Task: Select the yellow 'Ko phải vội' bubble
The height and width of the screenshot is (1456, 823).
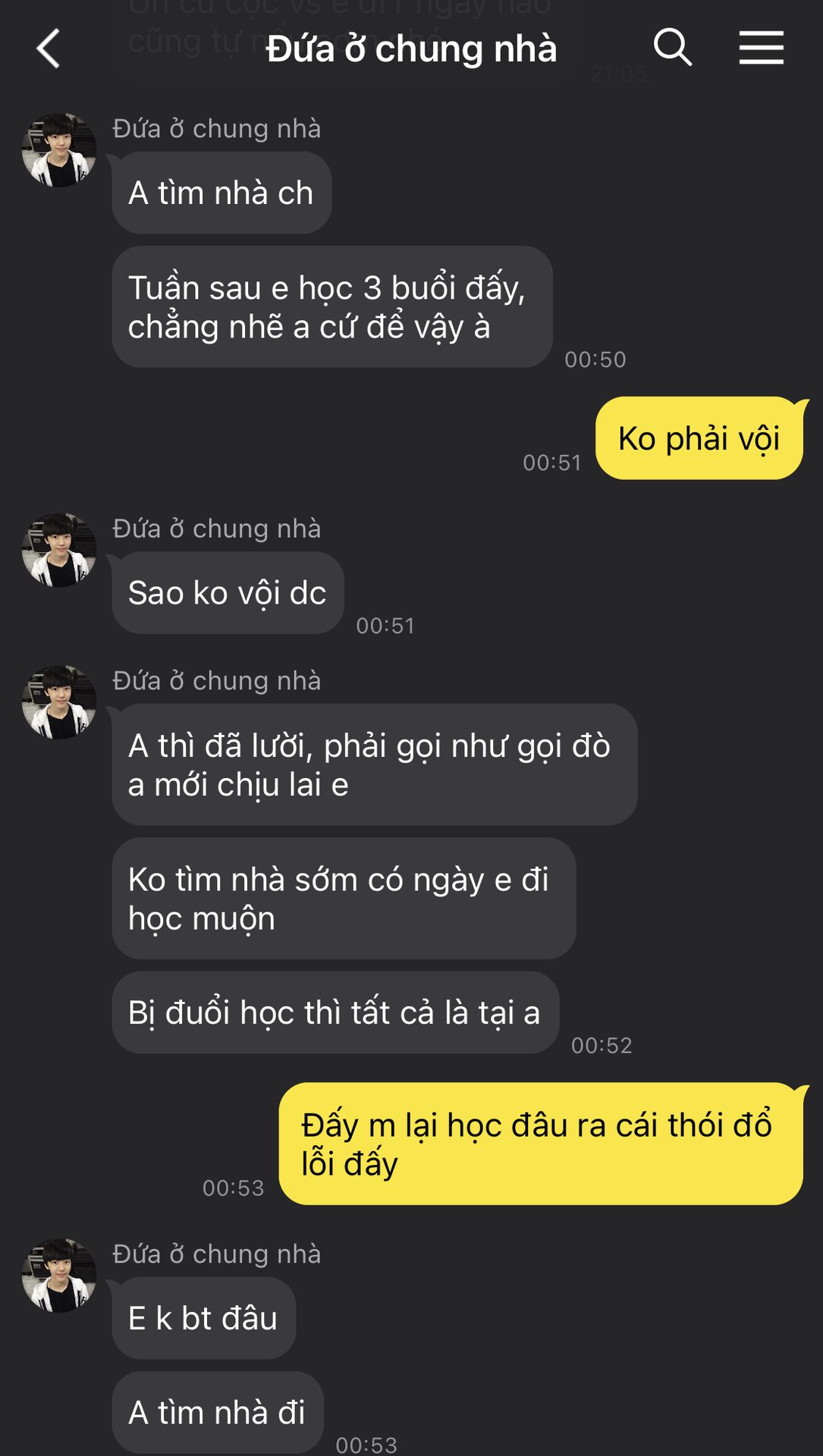Action: click(x=699, y=438)
